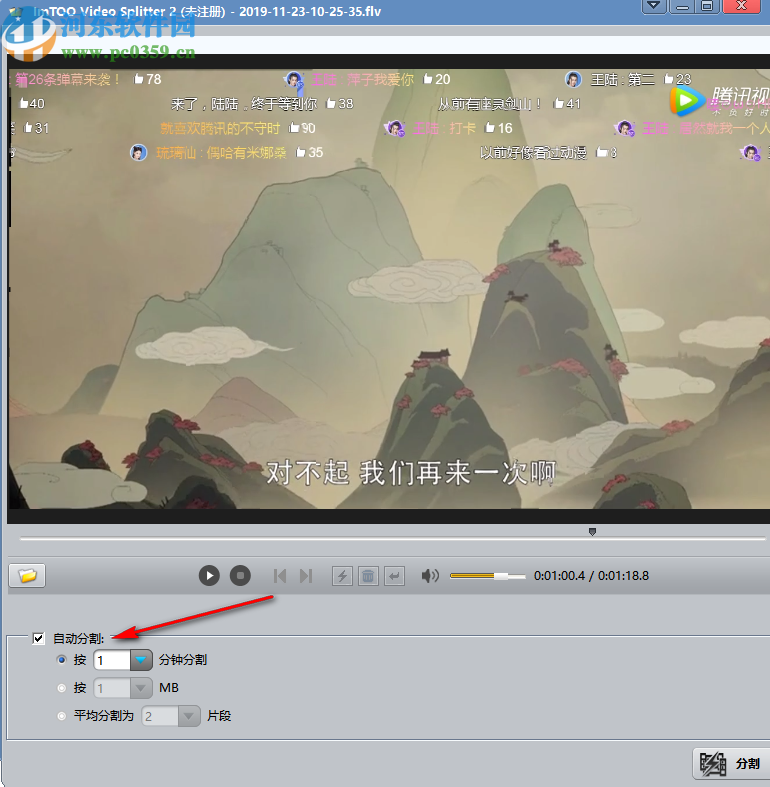
Task: Click the video preview area
Action: [x=389, y=289]
